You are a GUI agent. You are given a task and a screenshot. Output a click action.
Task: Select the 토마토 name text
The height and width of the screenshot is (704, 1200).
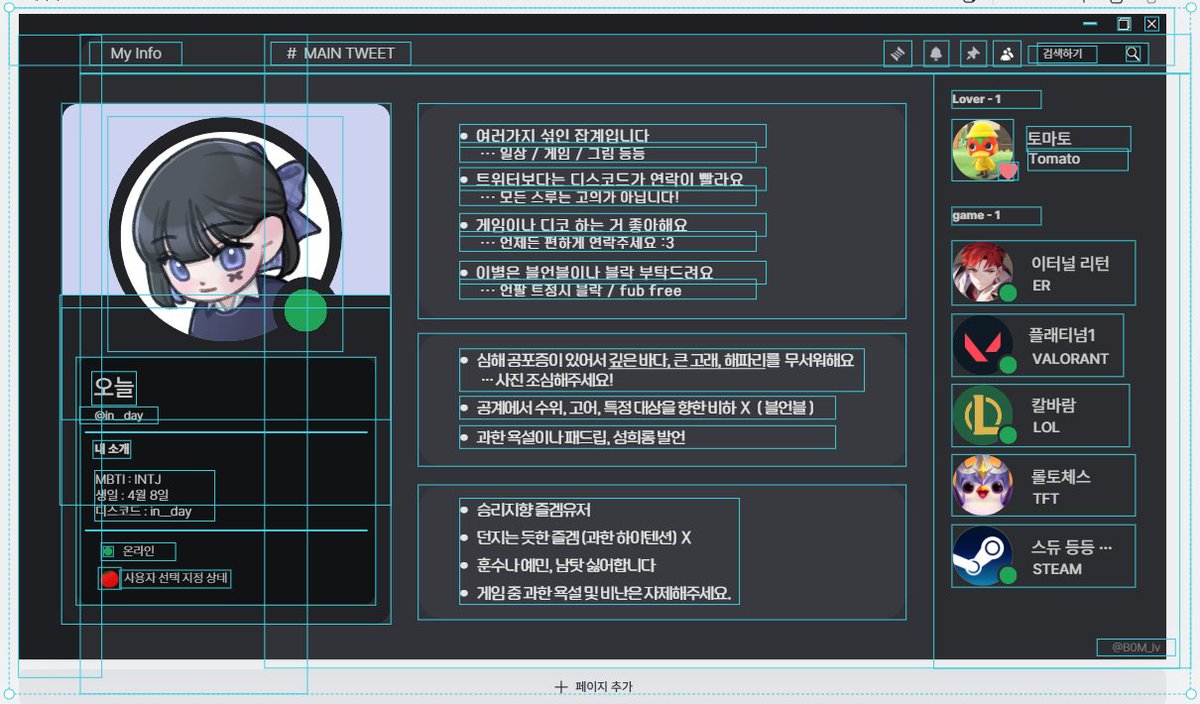pyautogui.click(x=1049, y=138)
